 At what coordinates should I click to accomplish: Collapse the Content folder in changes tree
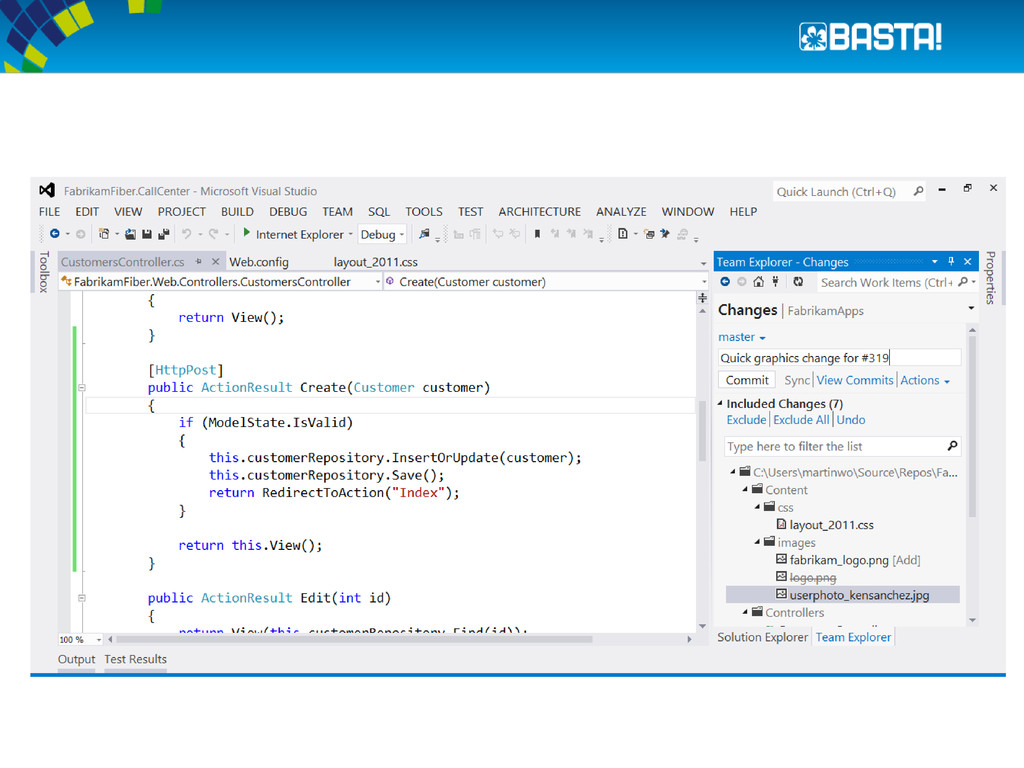[744, 489]
